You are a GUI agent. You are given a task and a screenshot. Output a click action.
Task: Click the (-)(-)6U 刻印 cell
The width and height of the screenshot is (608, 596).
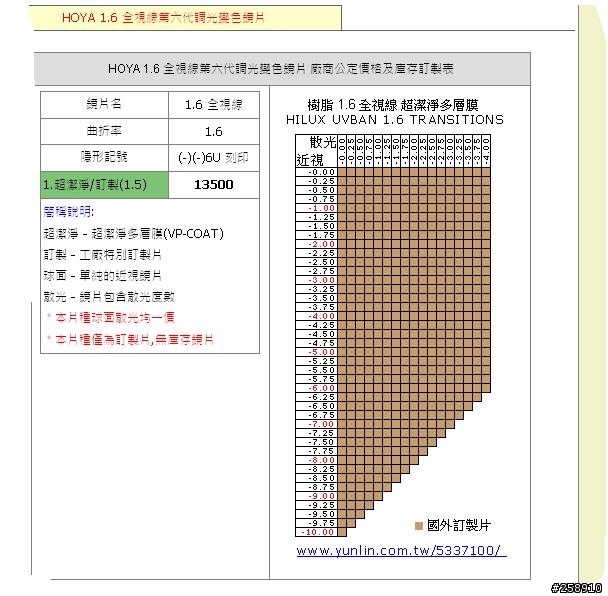[214, 158]
